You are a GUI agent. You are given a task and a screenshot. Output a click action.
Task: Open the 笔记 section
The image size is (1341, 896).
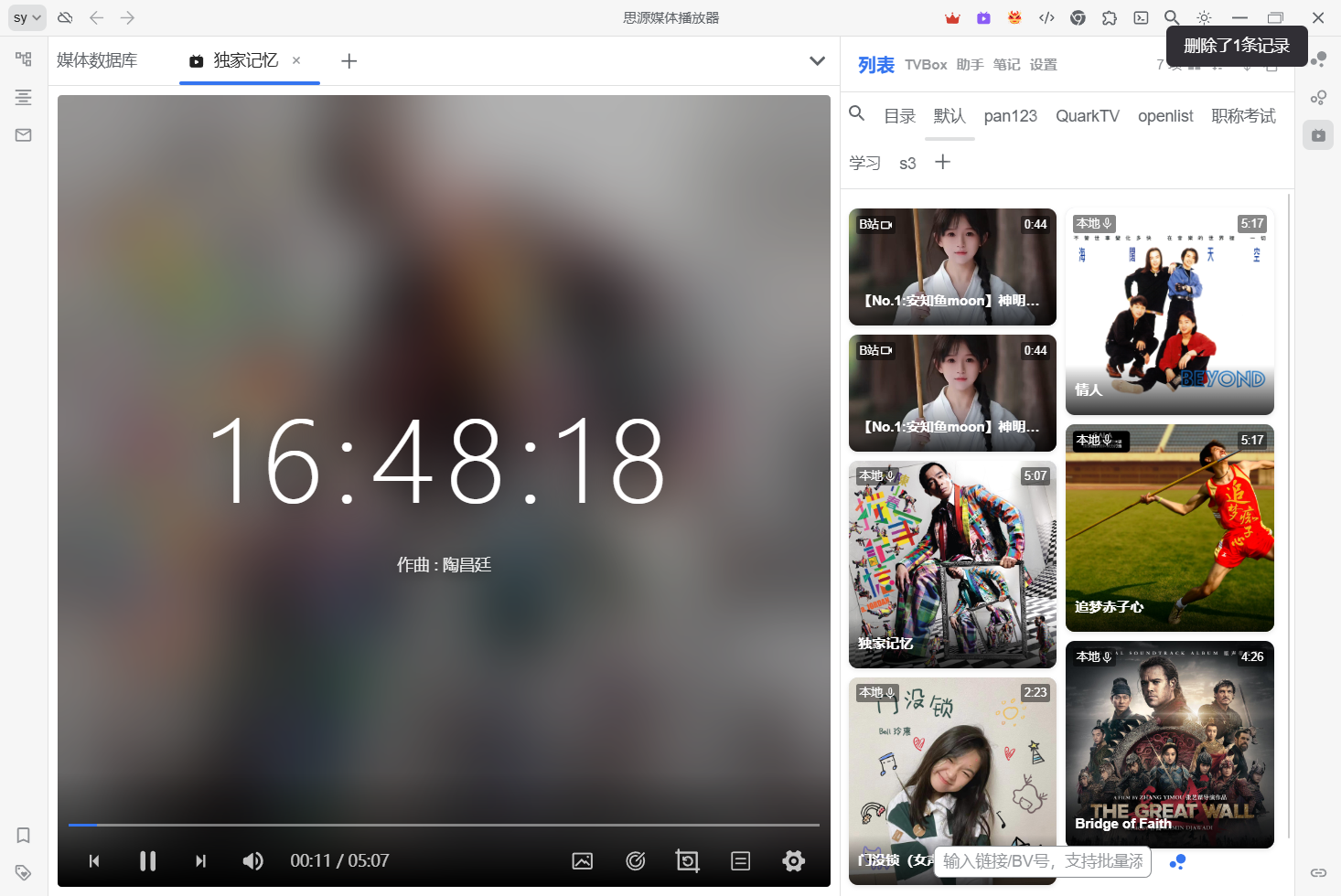pos(1006,65)
